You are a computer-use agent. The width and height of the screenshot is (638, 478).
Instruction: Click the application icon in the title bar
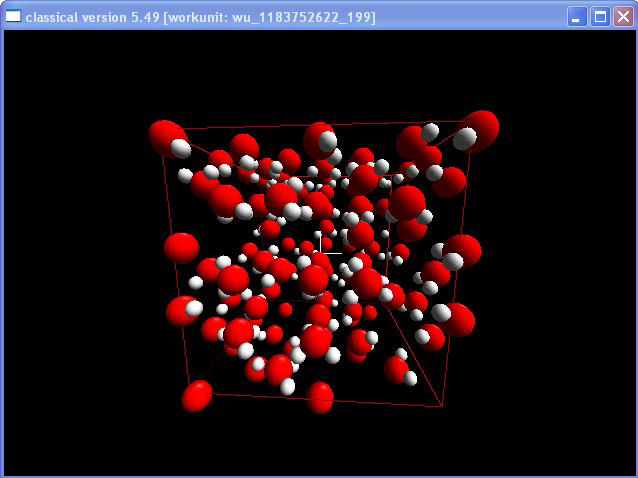(13, 17)
